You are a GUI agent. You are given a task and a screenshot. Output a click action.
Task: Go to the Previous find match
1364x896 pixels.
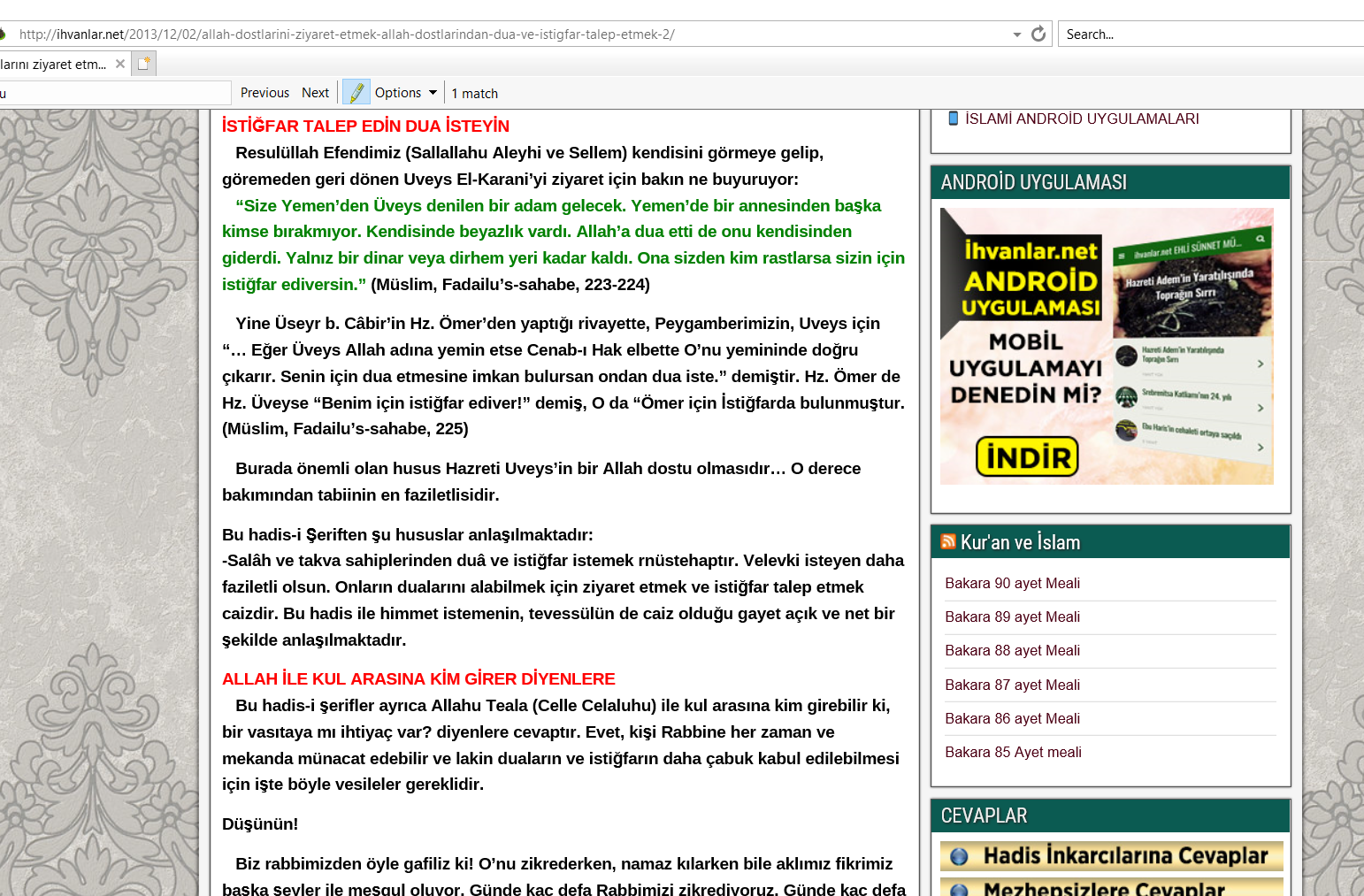pos(264,93)
